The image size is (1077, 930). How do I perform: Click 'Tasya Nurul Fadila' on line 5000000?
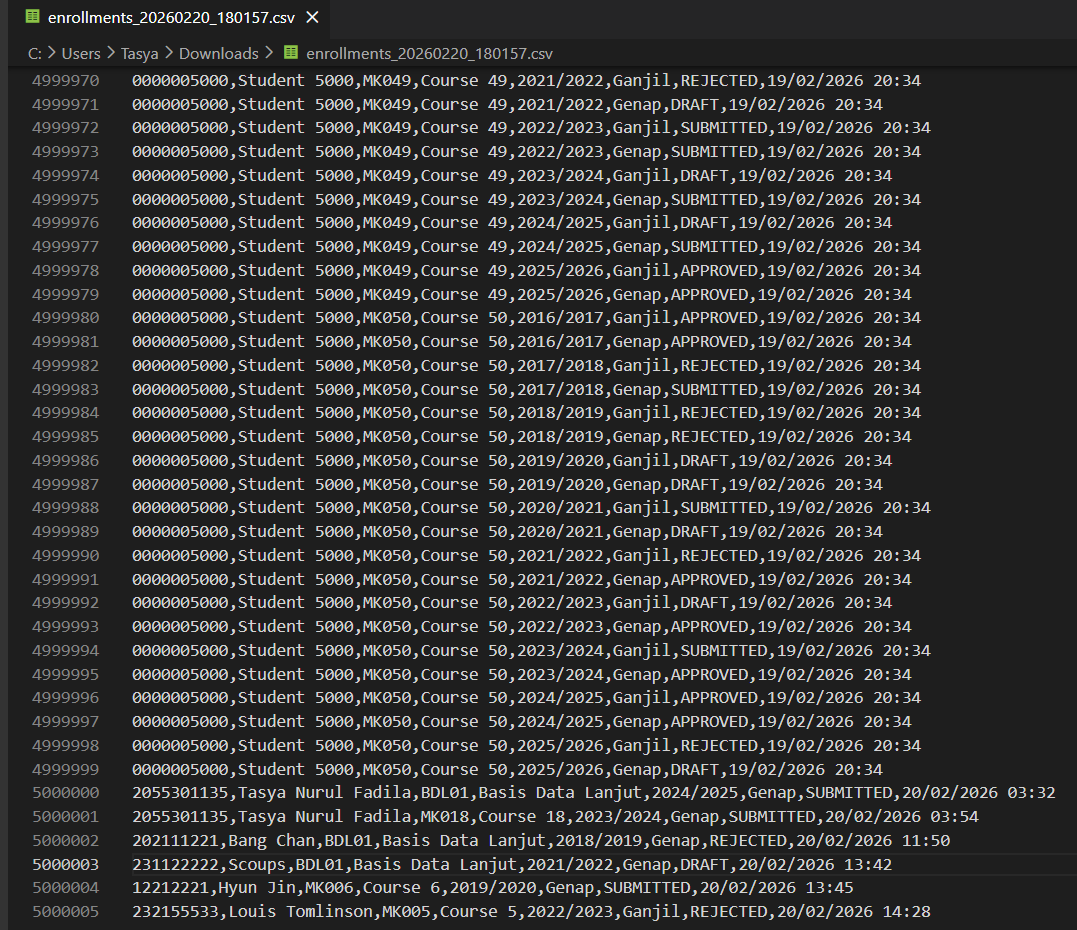click(x=324, y=793)
